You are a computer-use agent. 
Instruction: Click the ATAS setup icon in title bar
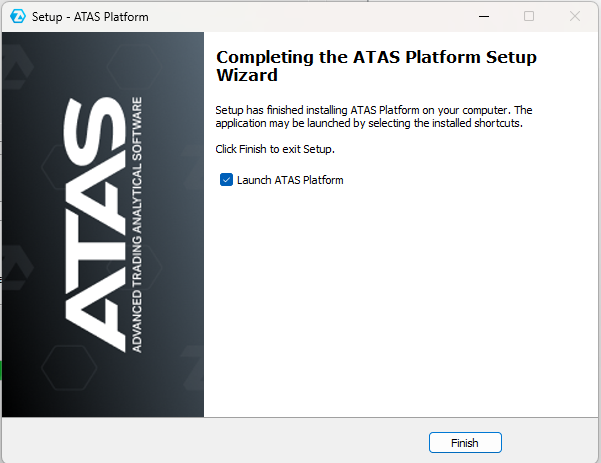point(18,16)
